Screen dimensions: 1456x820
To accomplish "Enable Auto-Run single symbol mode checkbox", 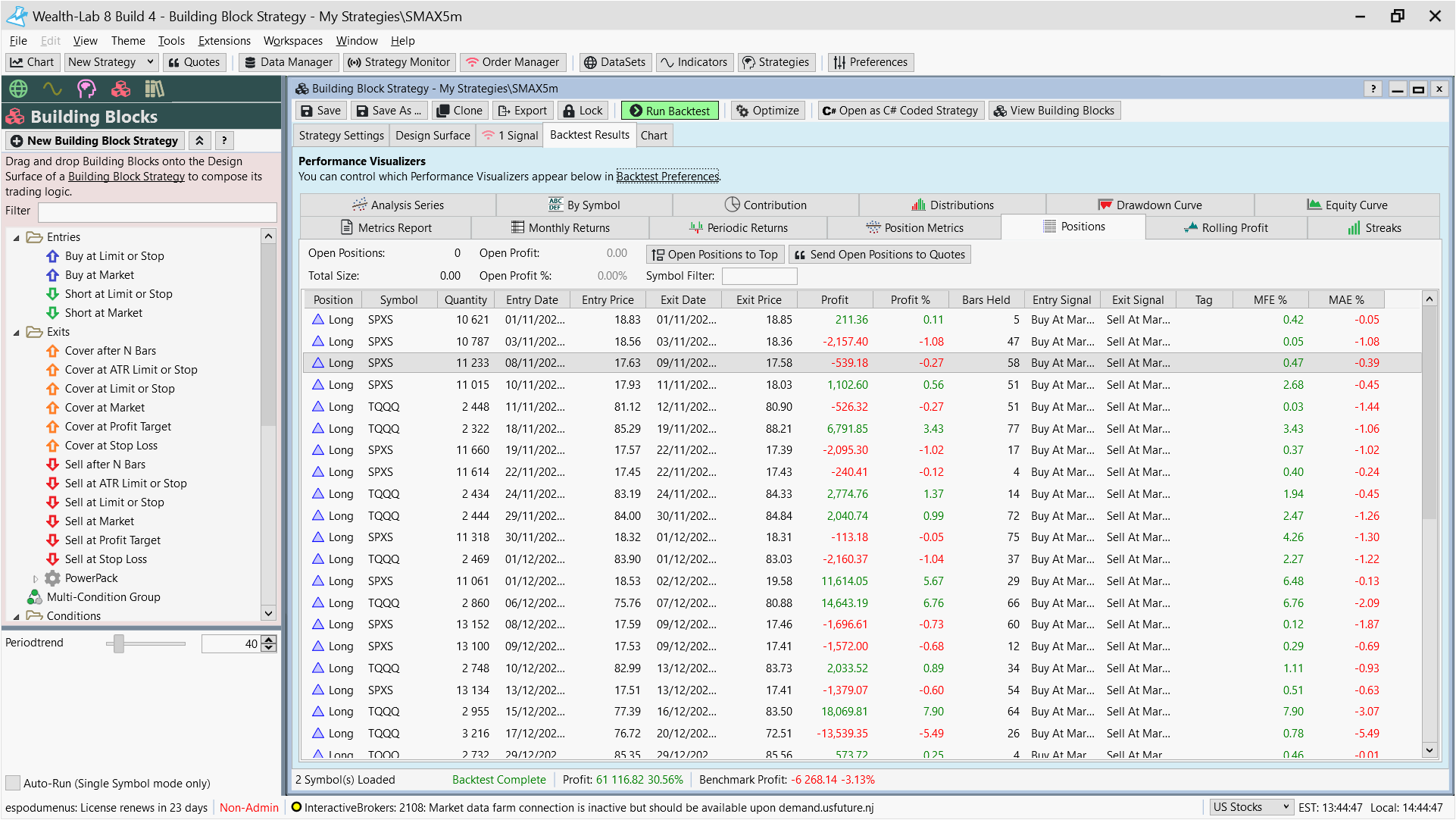I will click(x=13, y=783).
